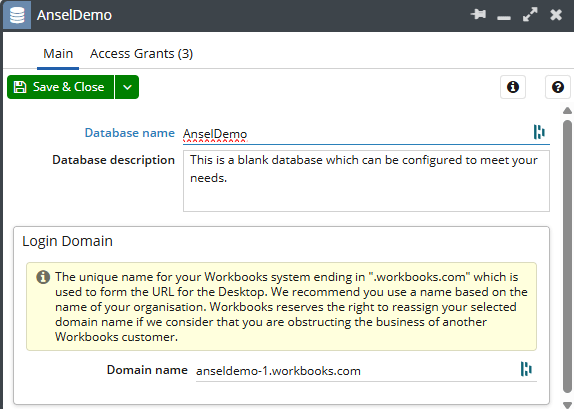Open the Access Grants (3) tab
Screen dimensions: 574x409
pyautogui.click(x=141, y=54)
